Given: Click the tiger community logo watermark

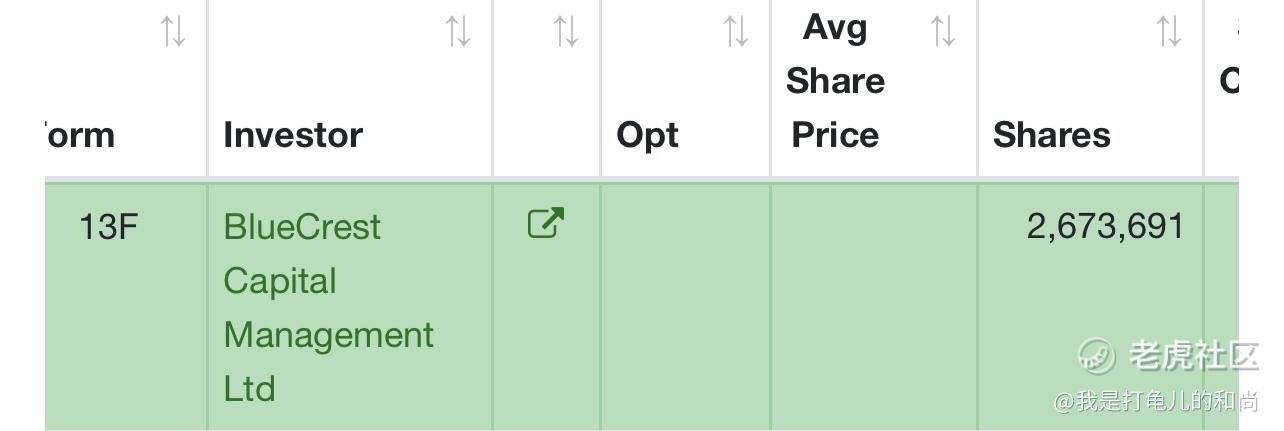Looking at the screenshot, I should click(1096, 354).
